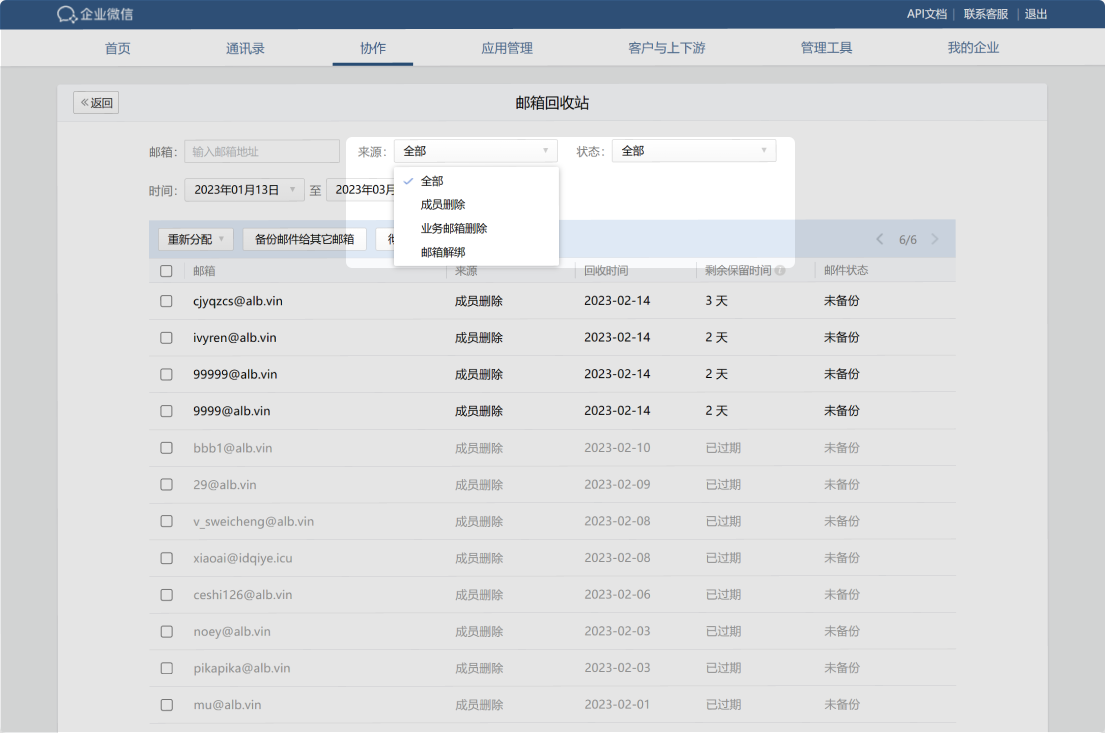The height and width of the screenshot is (733, 1105).
Task: Select 邮箱解绑 from the source menu
Action: tap(445, 252)
